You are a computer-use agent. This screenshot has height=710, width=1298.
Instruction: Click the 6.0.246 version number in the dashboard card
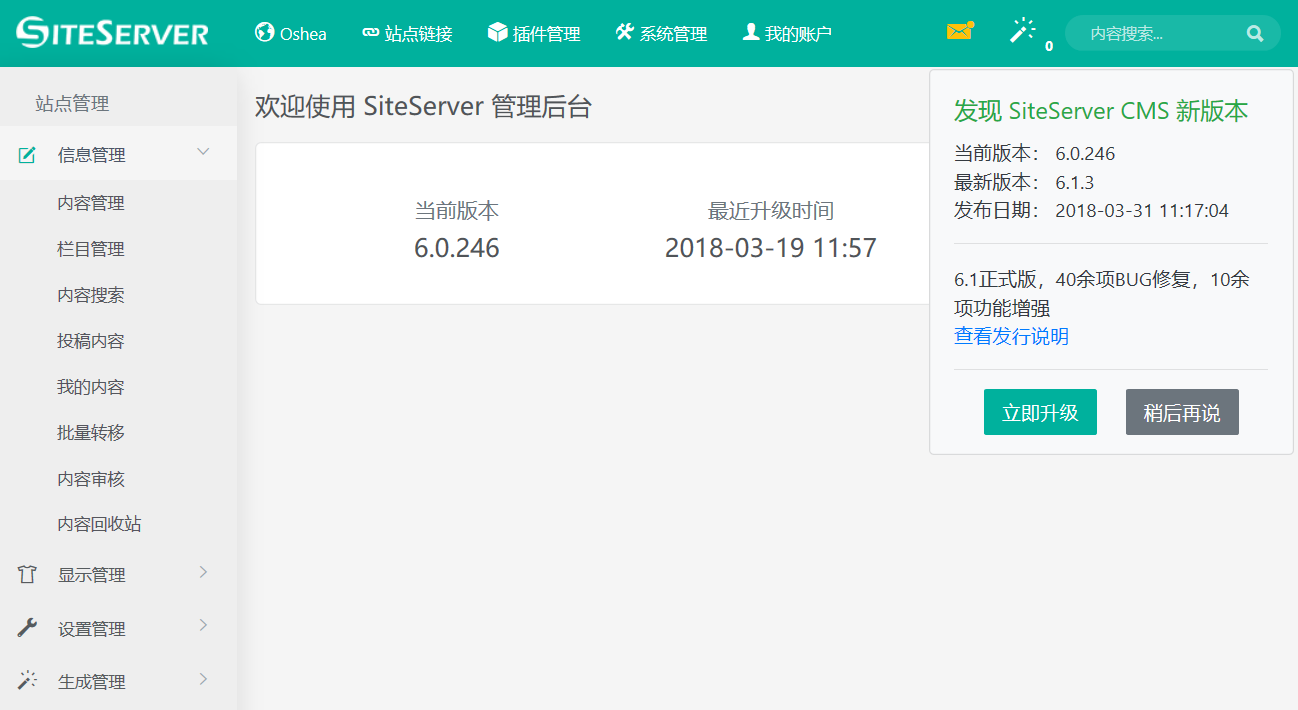point(457,248)
